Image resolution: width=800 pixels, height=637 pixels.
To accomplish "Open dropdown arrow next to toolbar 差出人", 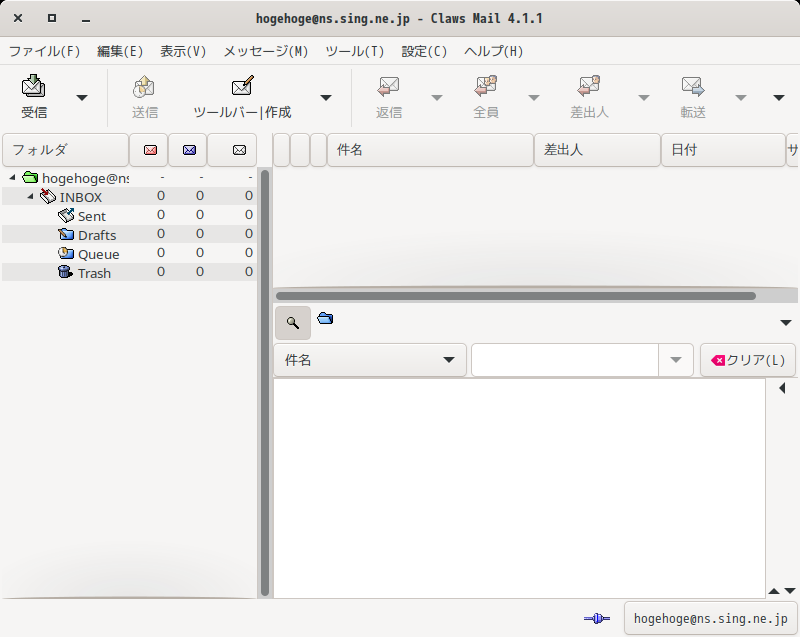I will 644,97.
